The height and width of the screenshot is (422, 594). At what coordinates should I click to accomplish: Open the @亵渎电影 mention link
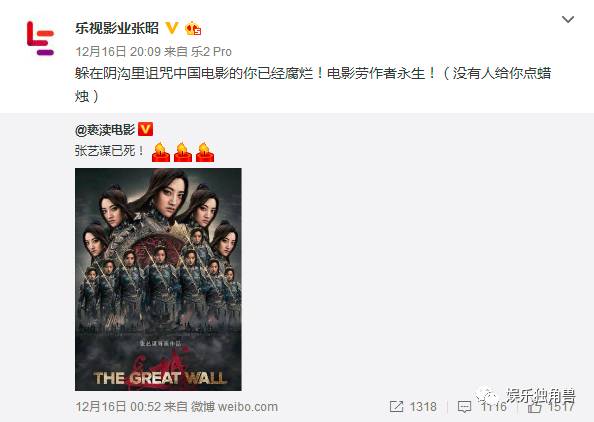(105, 130)
